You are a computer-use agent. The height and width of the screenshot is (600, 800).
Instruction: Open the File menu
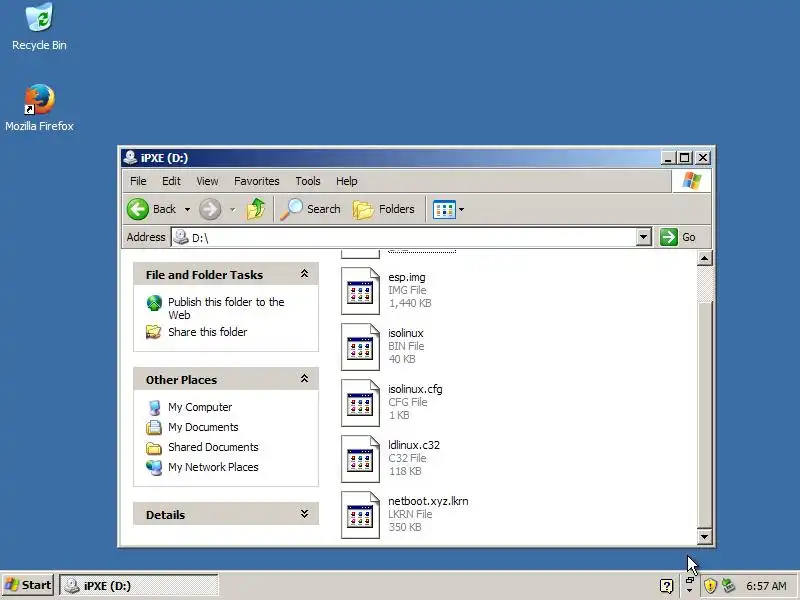138,181
